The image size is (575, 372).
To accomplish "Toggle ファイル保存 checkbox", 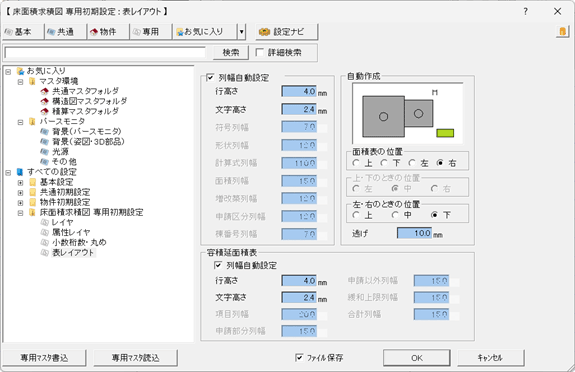I will (299, 357).
